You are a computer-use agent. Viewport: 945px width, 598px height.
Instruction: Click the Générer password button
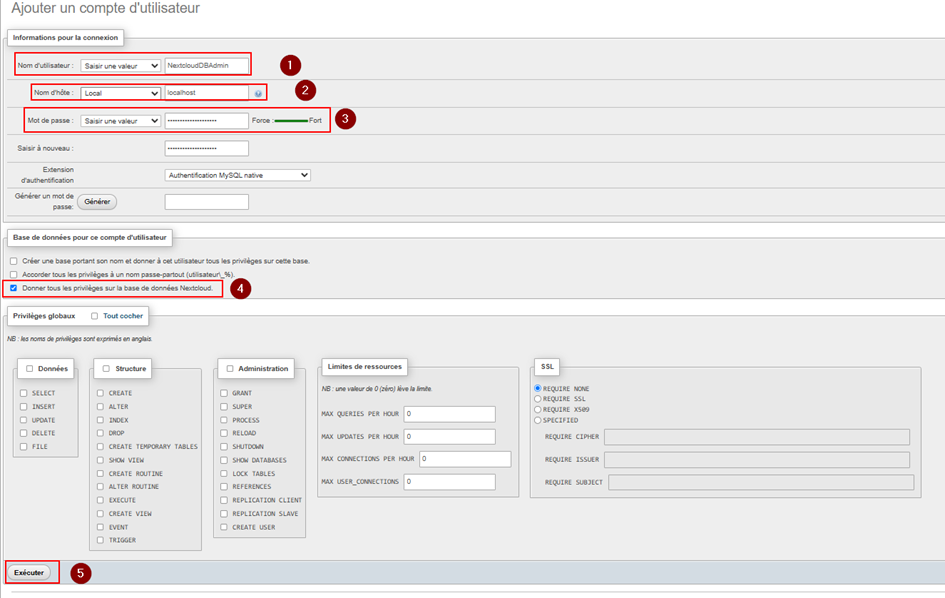(97, 202)
